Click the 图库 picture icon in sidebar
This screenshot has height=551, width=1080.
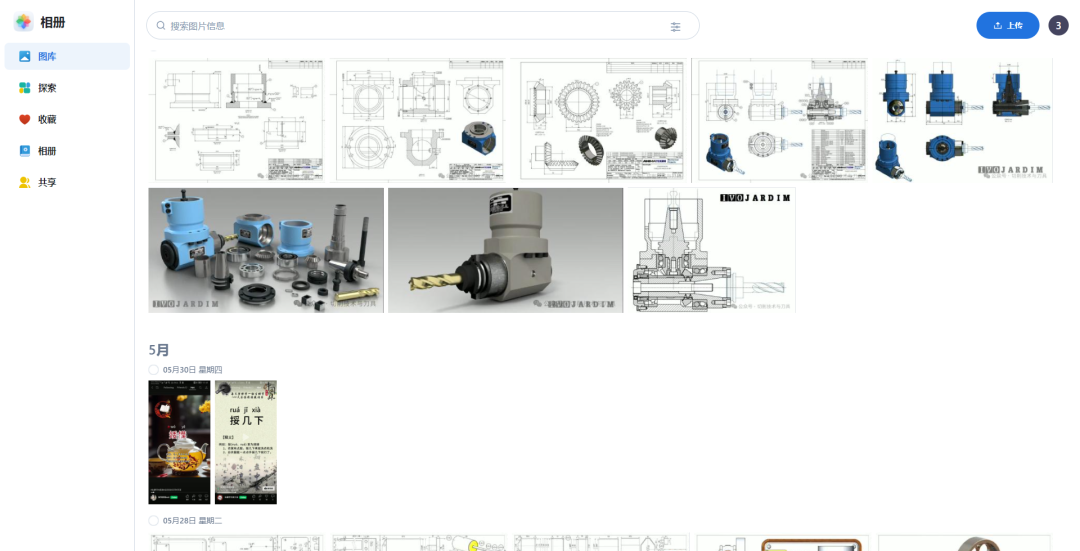(x=25, y=56)
